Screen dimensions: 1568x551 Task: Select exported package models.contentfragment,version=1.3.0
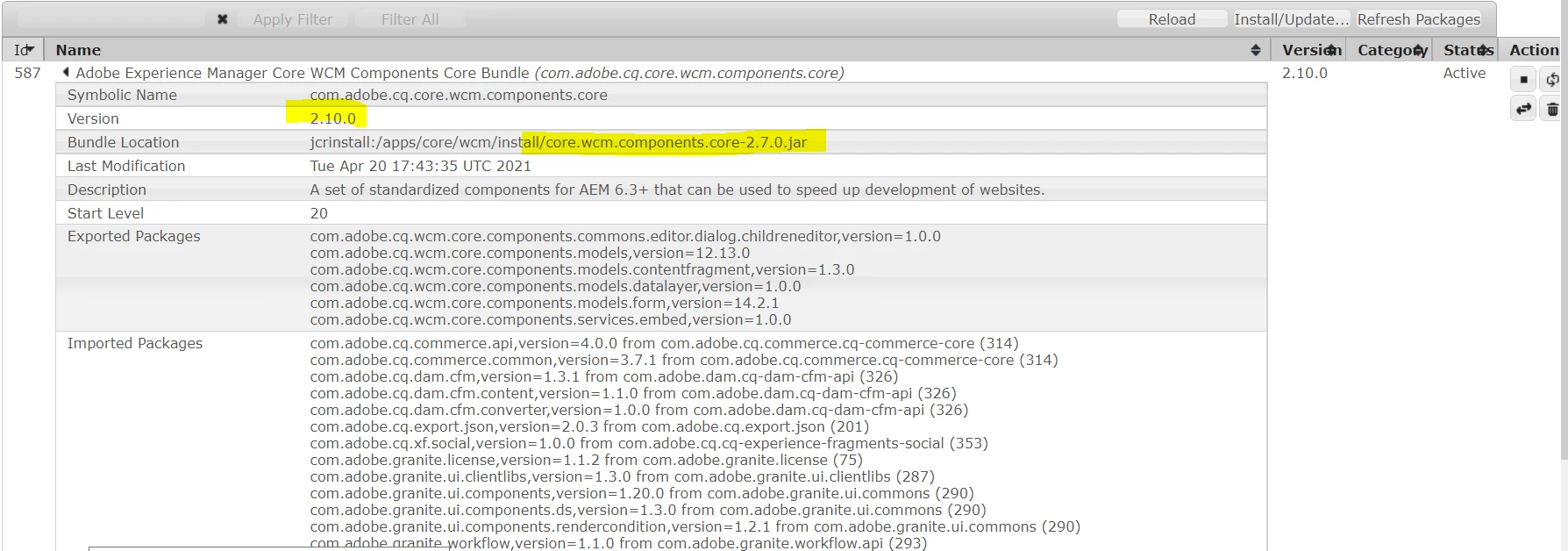coord(581,269)
